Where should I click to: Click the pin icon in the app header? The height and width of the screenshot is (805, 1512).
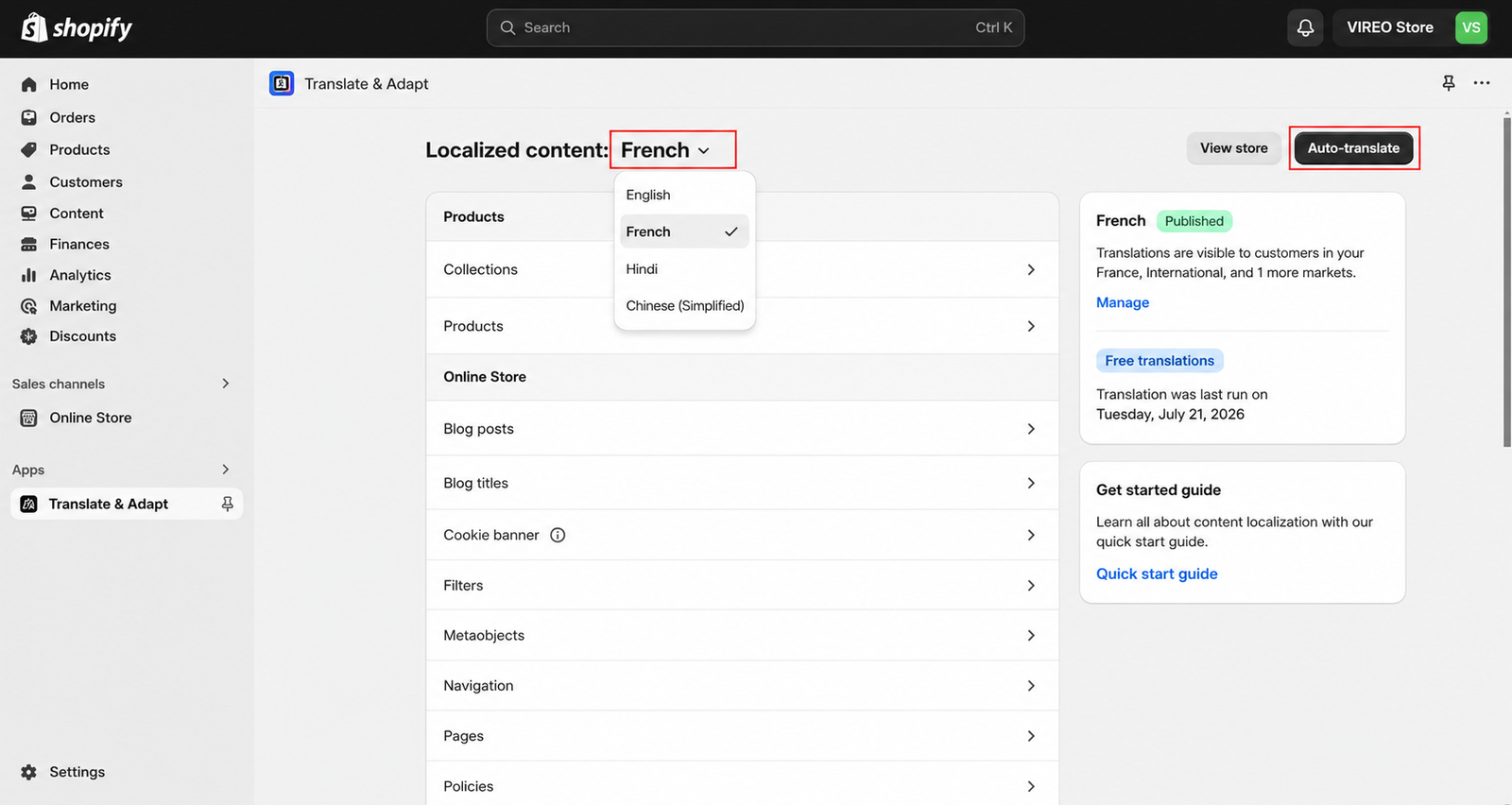1449,83
